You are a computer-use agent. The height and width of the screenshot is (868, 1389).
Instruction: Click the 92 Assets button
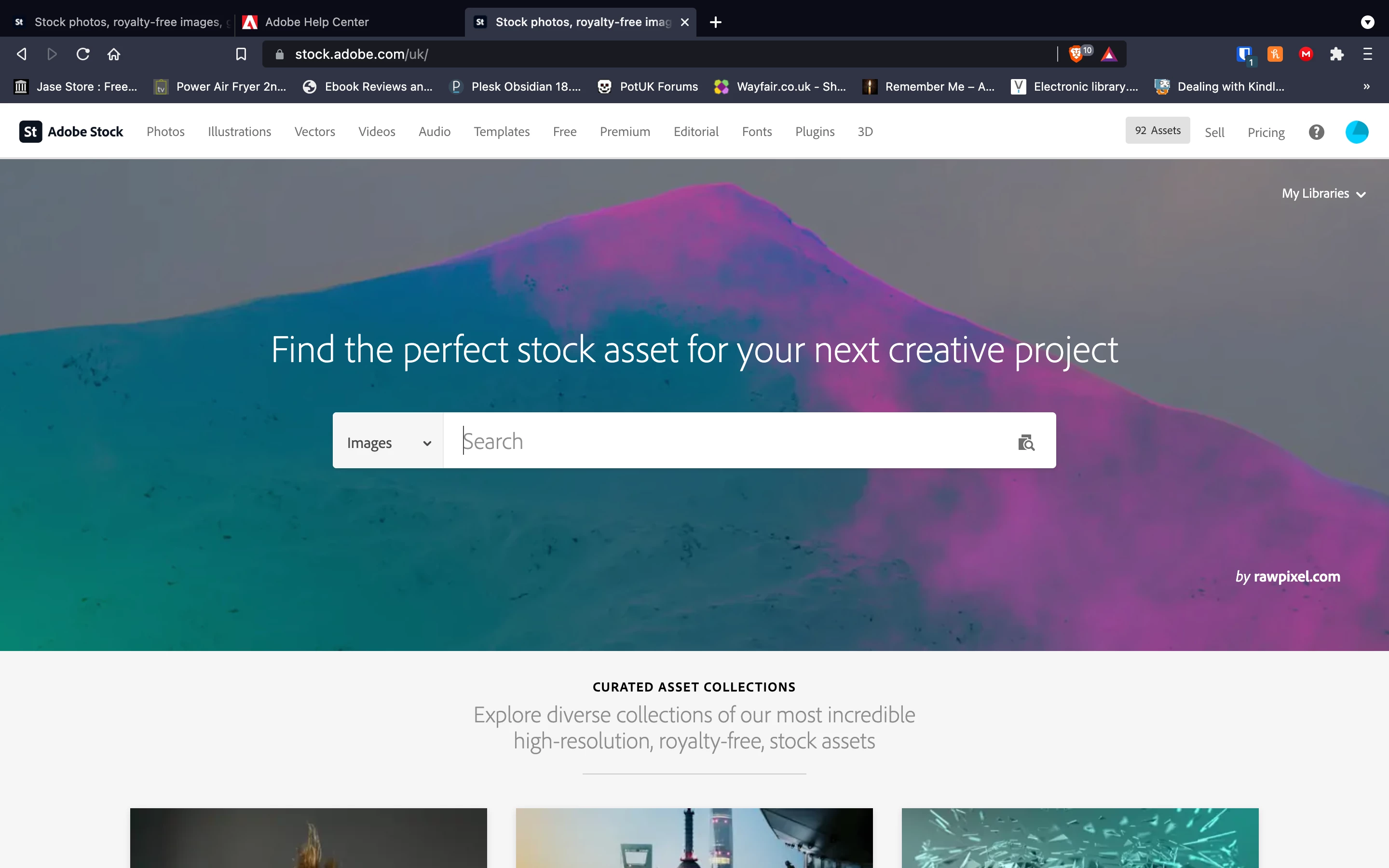coord(1157,130)
